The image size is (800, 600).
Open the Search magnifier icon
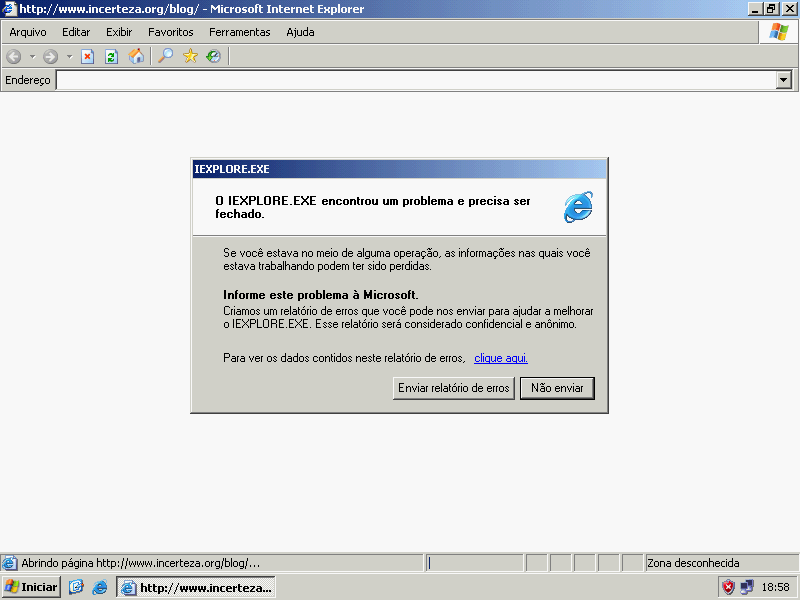(165, 56)
